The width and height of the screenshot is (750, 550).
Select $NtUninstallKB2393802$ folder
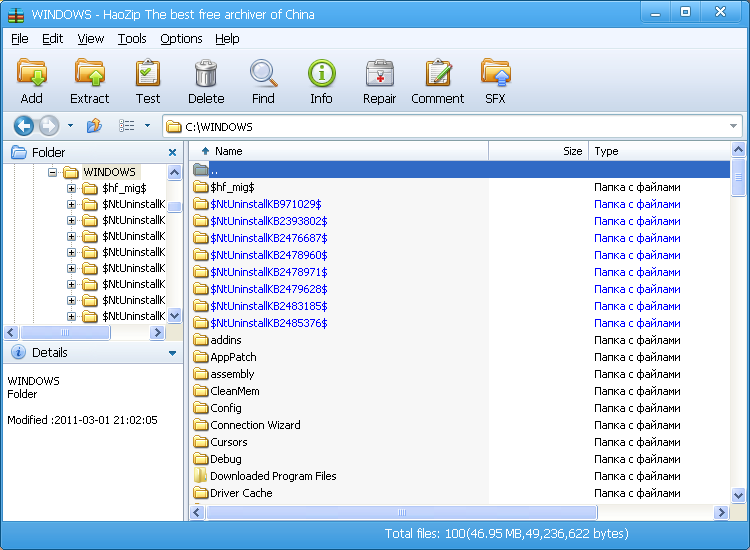[x=269, y=221]
